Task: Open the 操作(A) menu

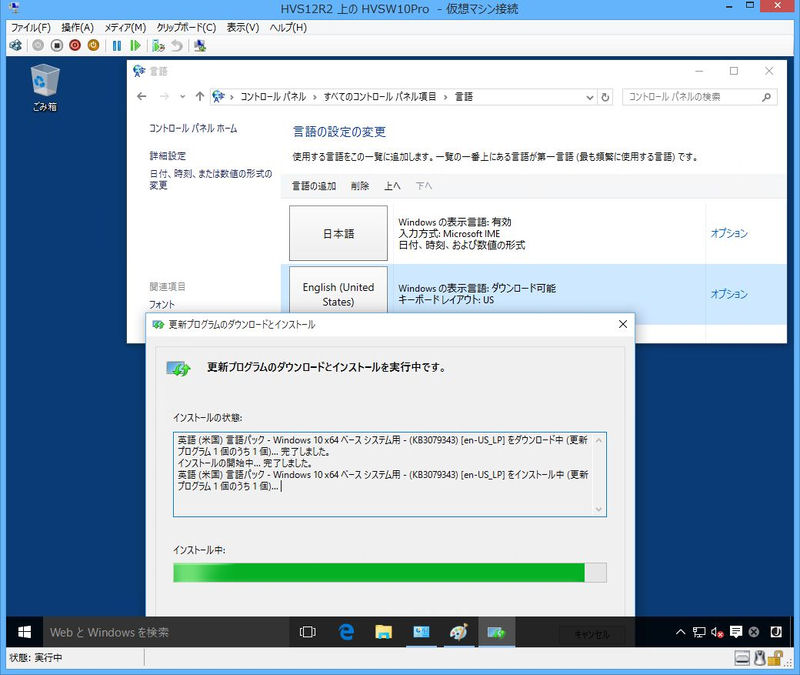Action: [78, 28]
